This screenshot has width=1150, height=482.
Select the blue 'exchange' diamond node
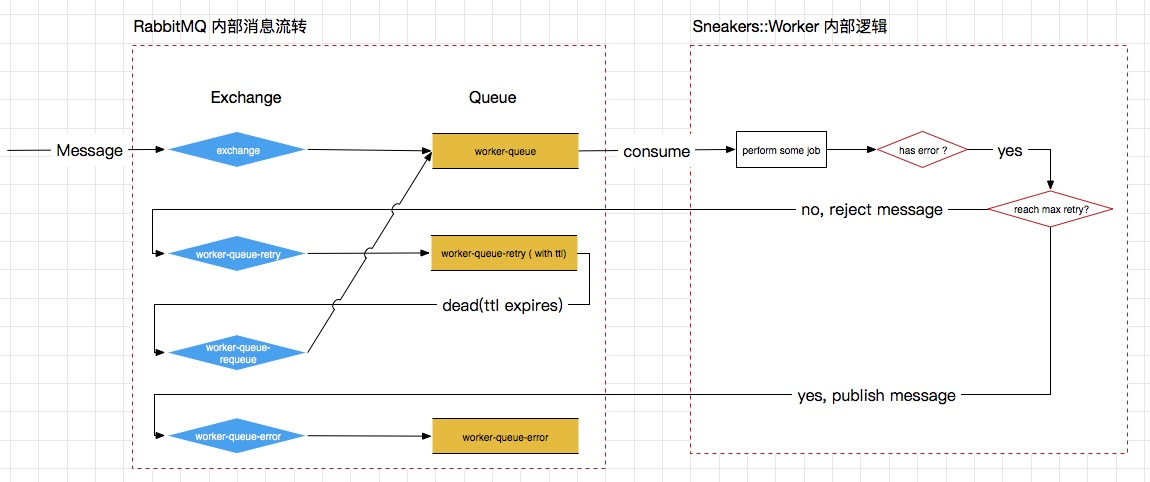(237, 150)
